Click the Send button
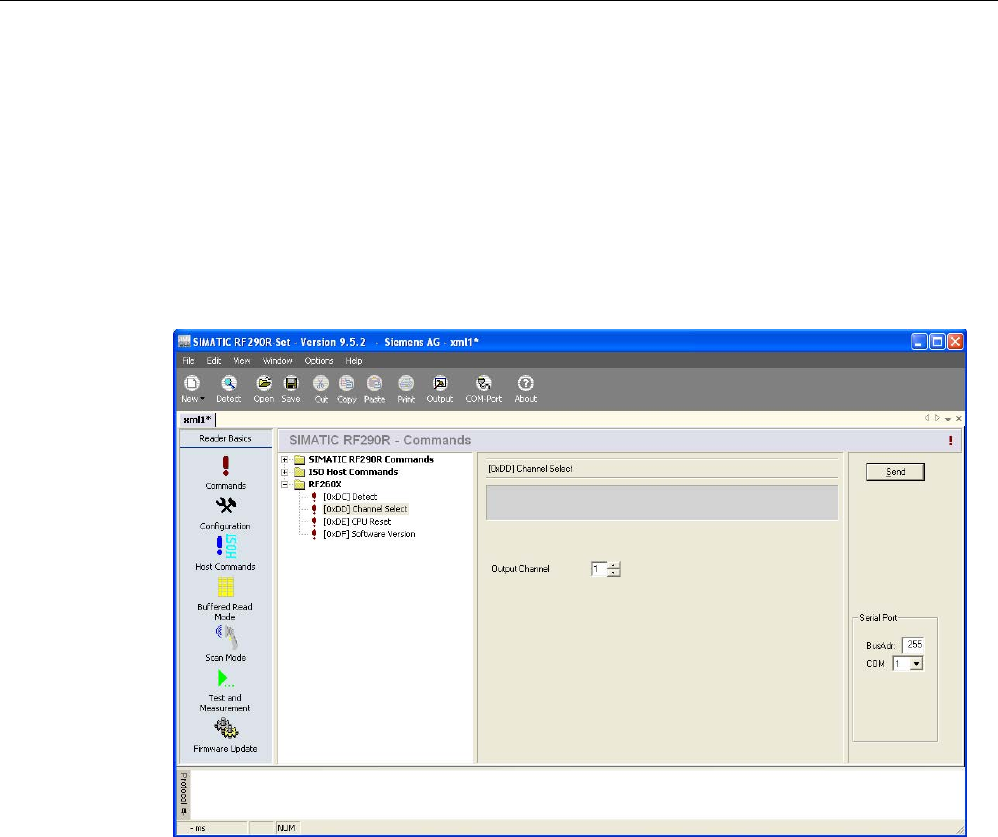The height and width of the screenshot is (837, 998). [x=896, y=472]
